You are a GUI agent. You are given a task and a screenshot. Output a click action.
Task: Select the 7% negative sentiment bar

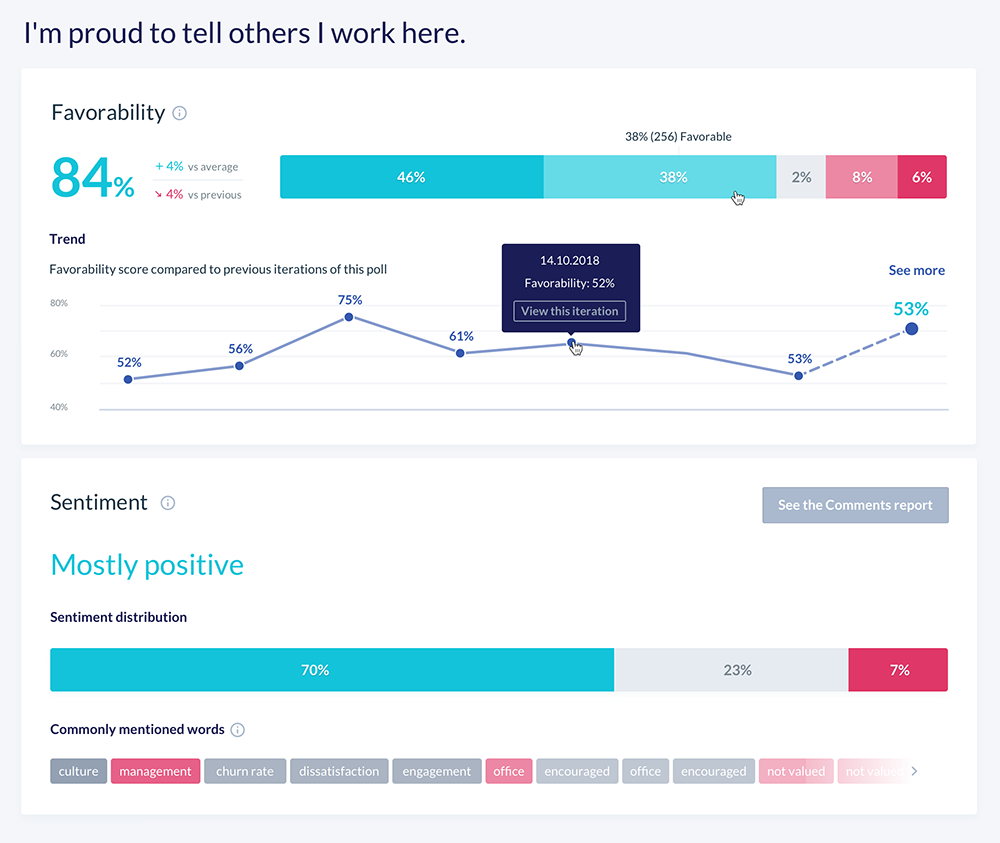(x=898, y=670)
